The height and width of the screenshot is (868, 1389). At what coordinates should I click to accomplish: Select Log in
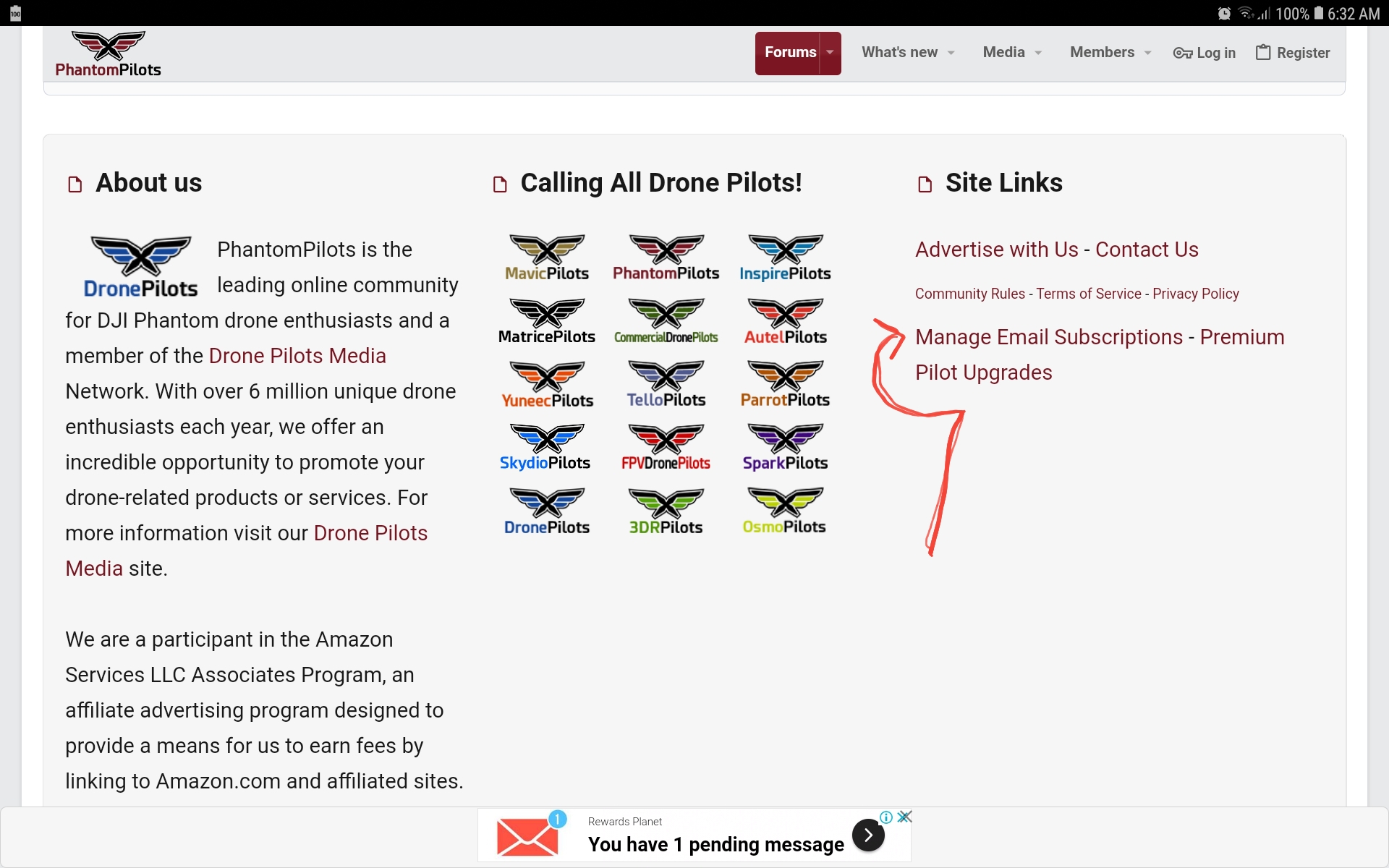(x=1215, y=53)
